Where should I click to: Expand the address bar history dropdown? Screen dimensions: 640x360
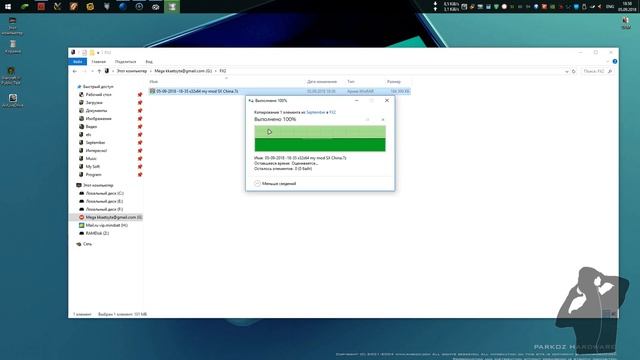[567, 71]
